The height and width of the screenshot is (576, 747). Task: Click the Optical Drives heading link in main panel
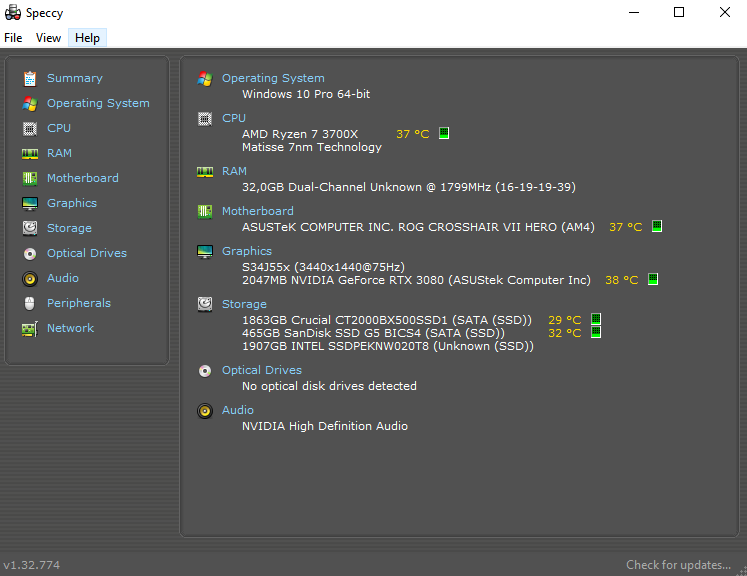262,370
